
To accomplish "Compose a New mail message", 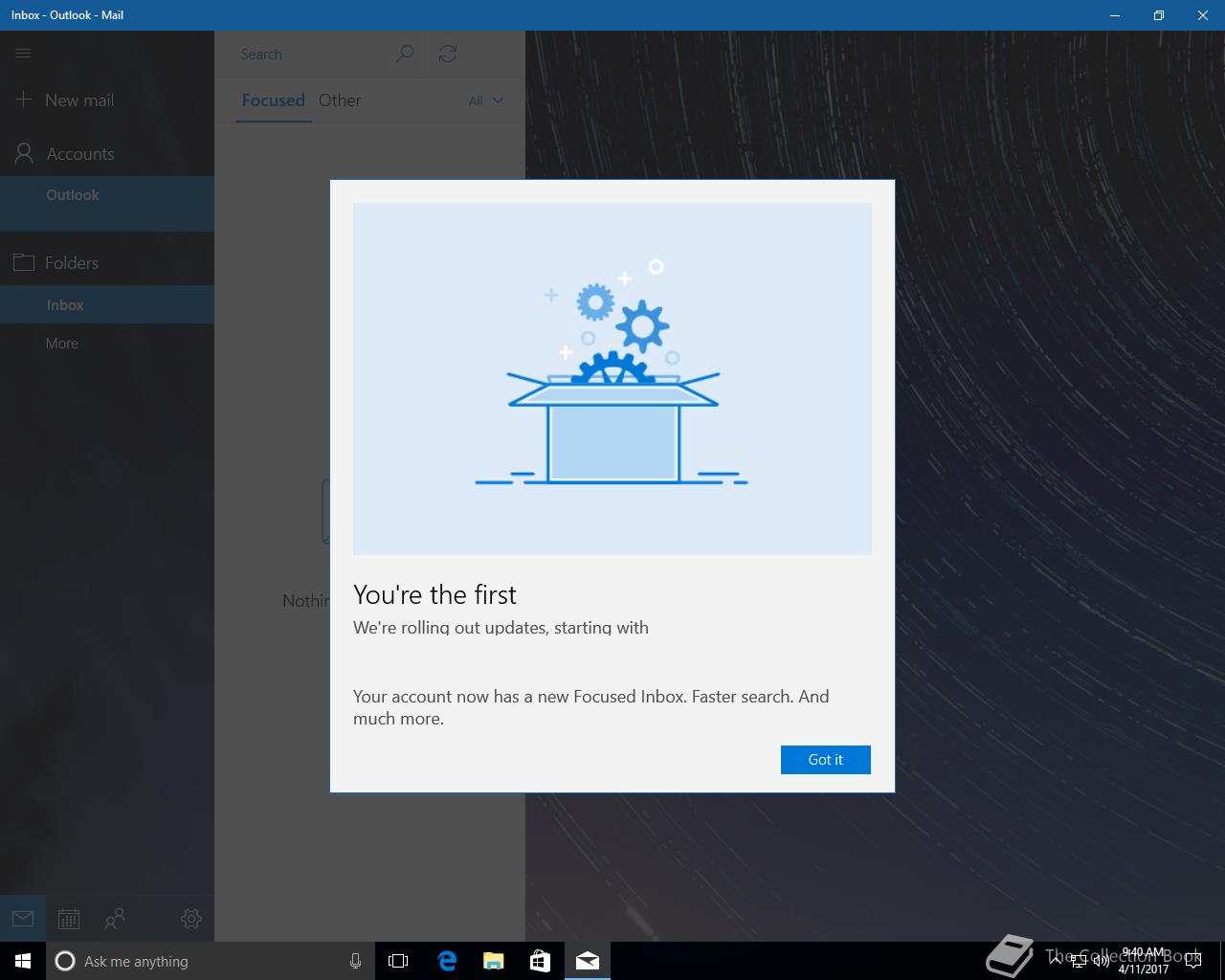I will coord(107,100).
